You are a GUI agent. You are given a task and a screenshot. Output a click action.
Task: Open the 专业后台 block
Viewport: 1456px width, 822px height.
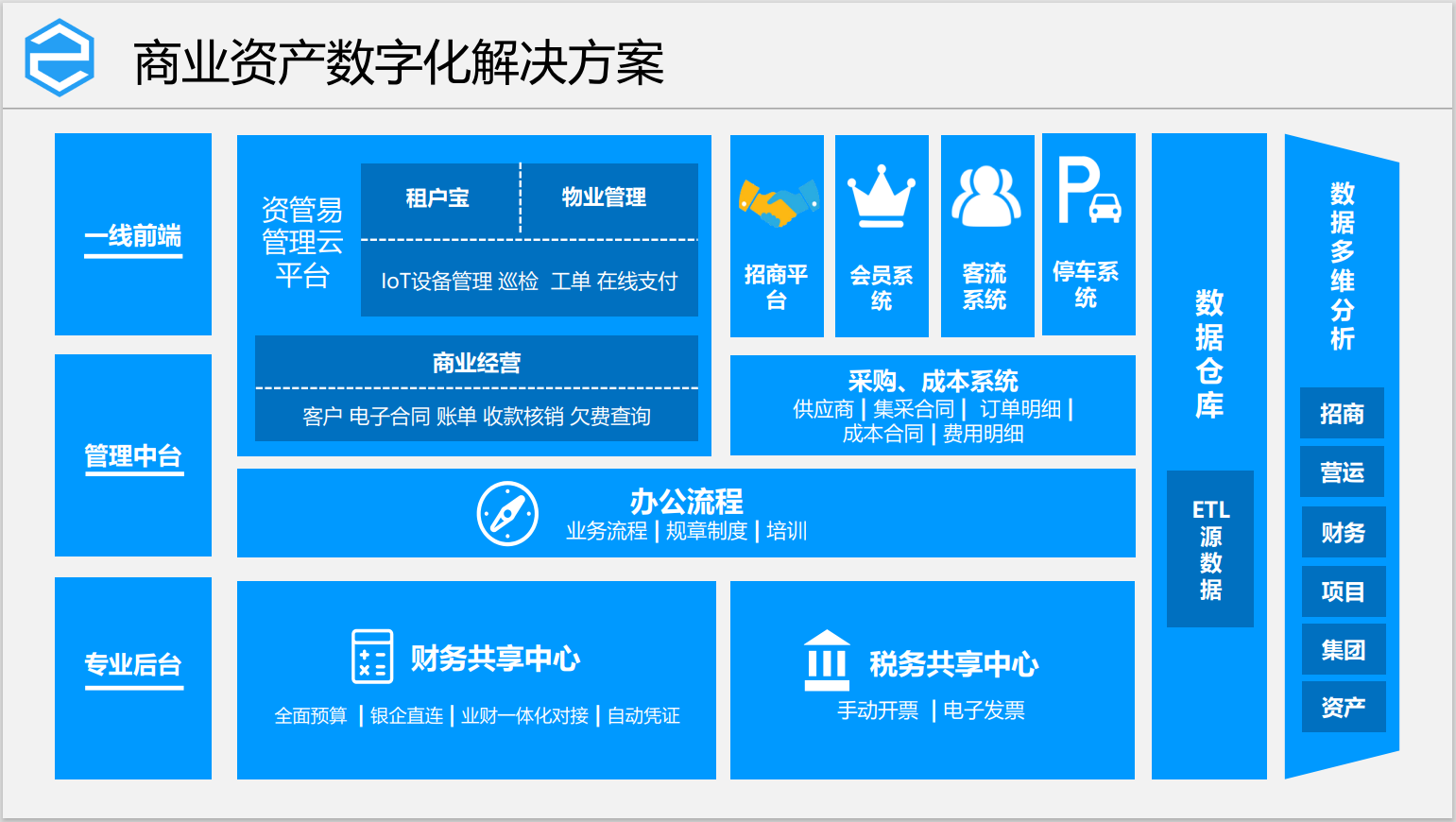point(133,665)
